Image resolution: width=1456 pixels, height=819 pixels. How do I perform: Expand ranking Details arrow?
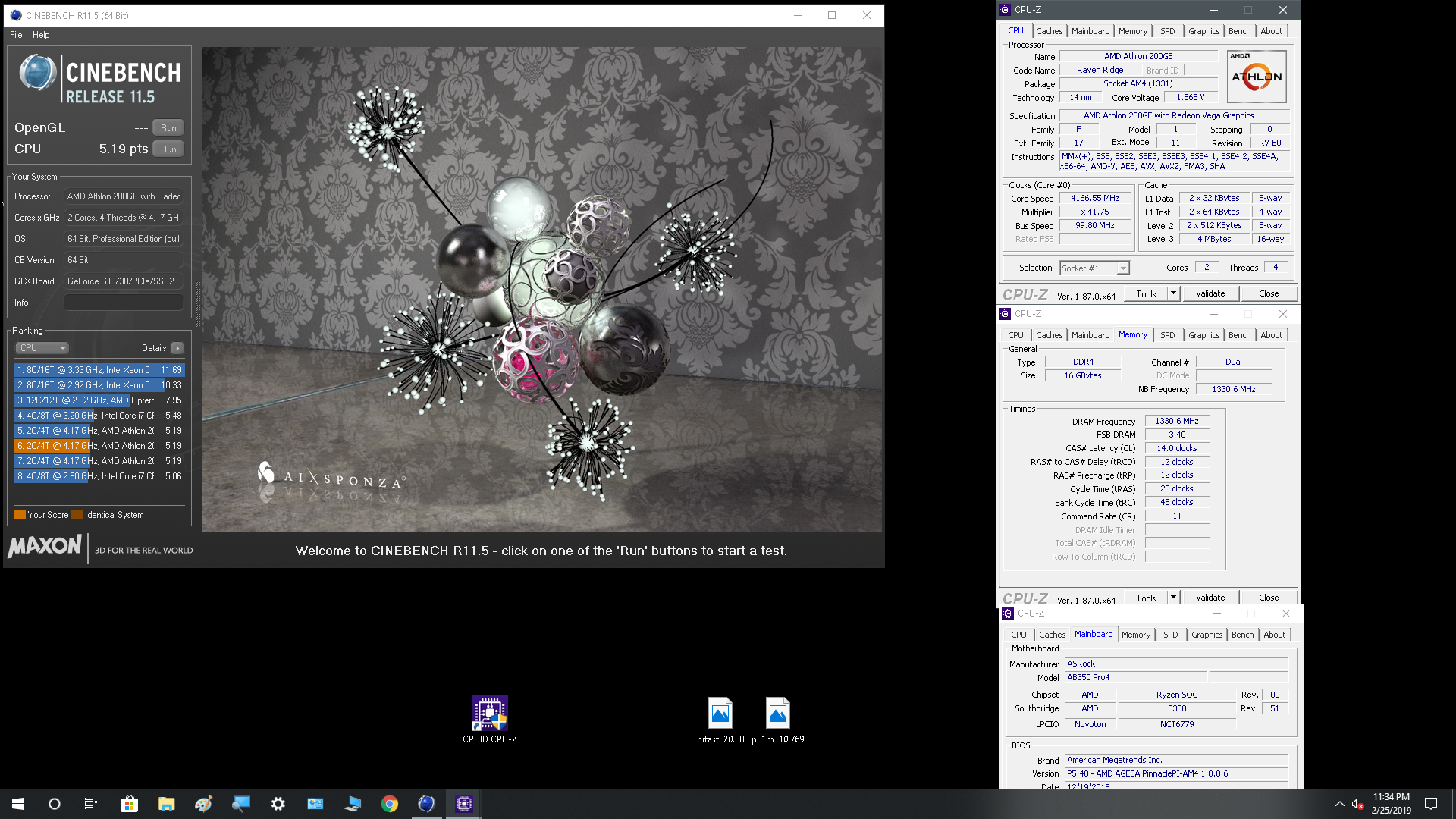[x=177, y=348]
